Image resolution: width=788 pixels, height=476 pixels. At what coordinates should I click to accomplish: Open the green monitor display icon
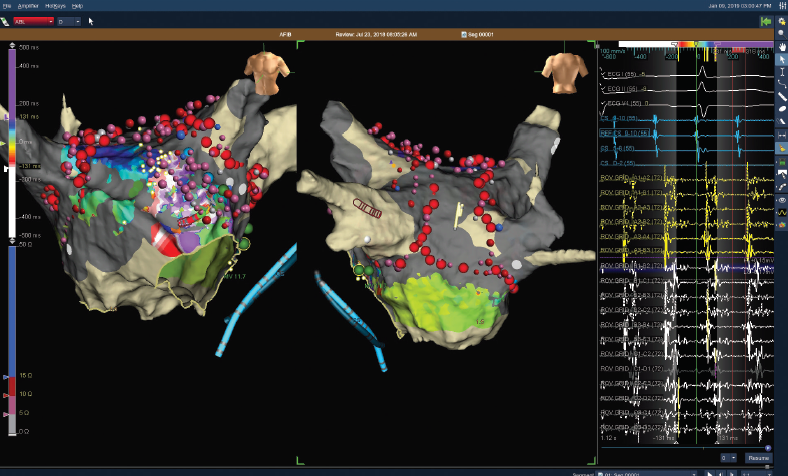(782, 162)
